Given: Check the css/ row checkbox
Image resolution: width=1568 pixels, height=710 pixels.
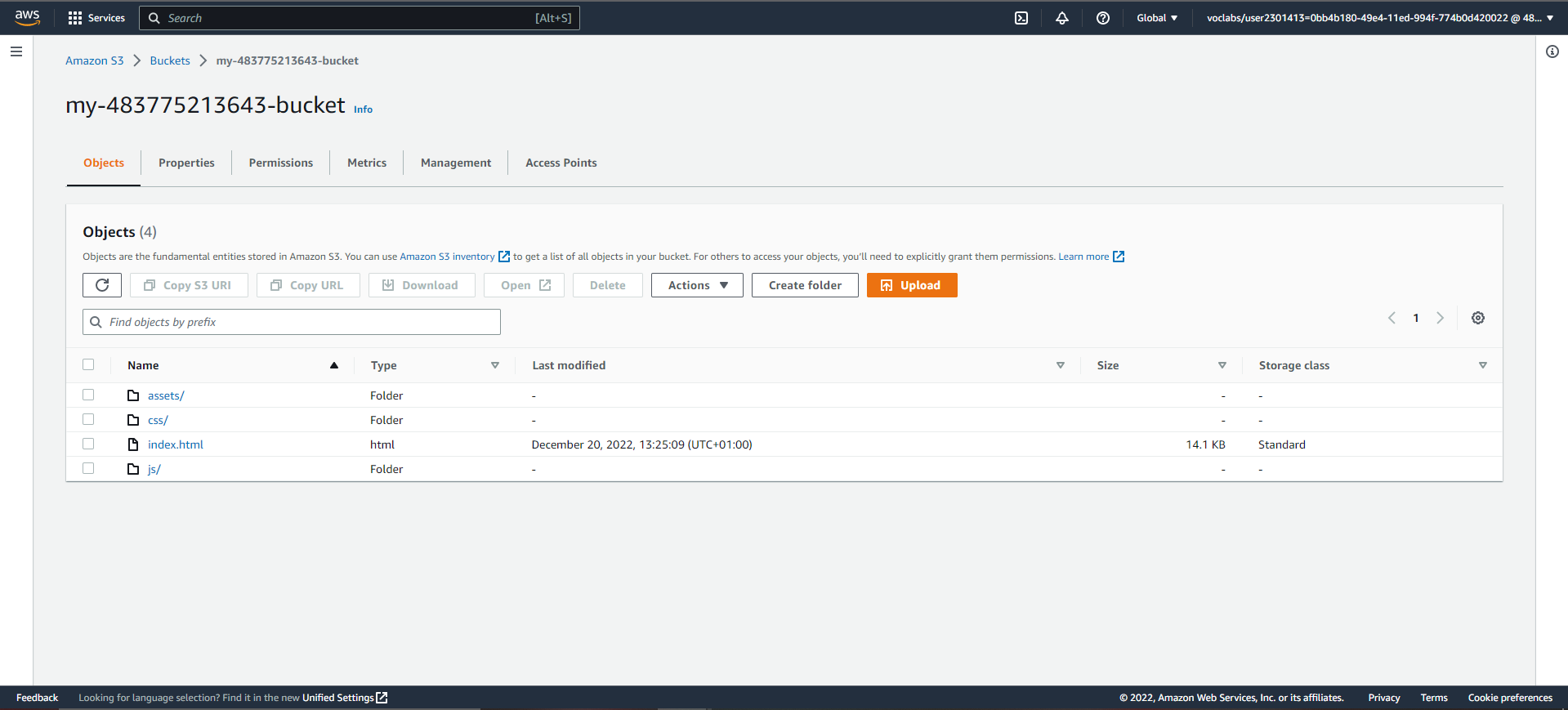Looking at the screenshot, I should click(88, 419).
